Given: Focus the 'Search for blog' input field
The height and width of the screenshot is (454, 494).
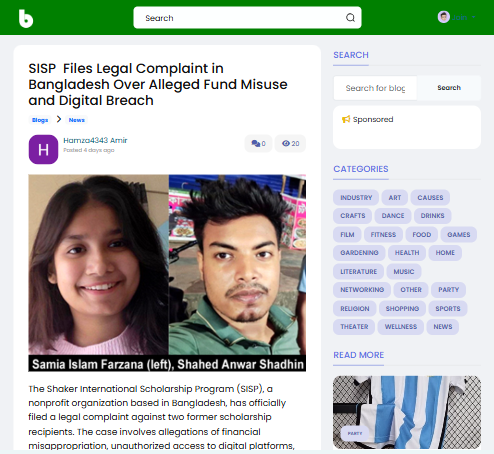Looking at the screenshot, I should click(x=375, y=88).
